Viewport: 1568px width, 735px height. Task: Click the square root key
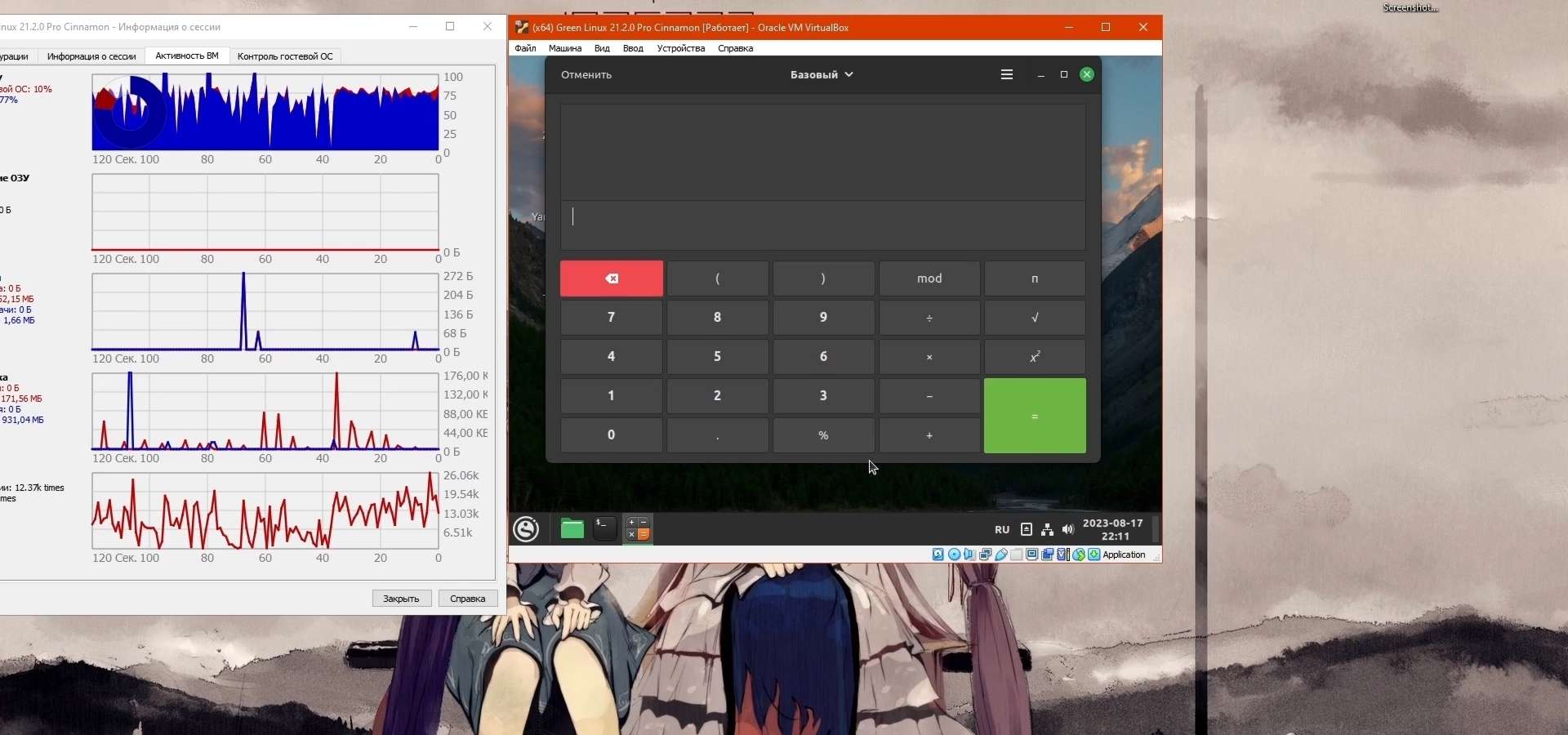(x=1035, y=318)
